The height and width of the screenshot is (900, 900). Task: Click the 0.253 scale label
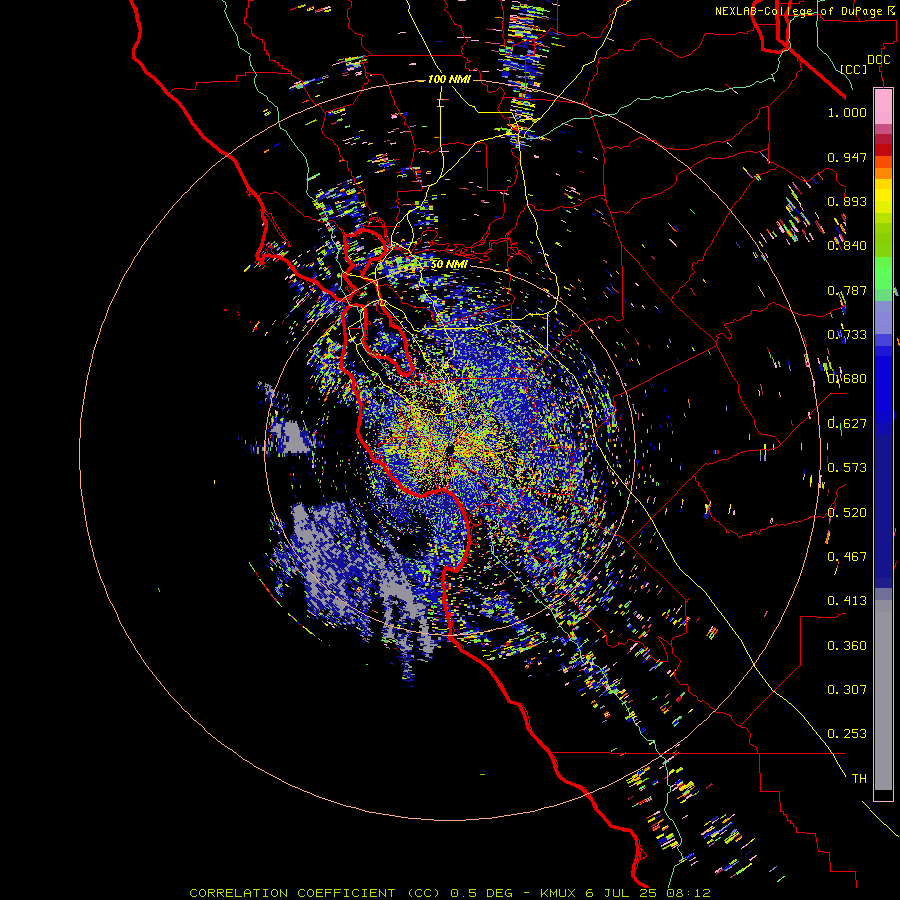point(847,734)
